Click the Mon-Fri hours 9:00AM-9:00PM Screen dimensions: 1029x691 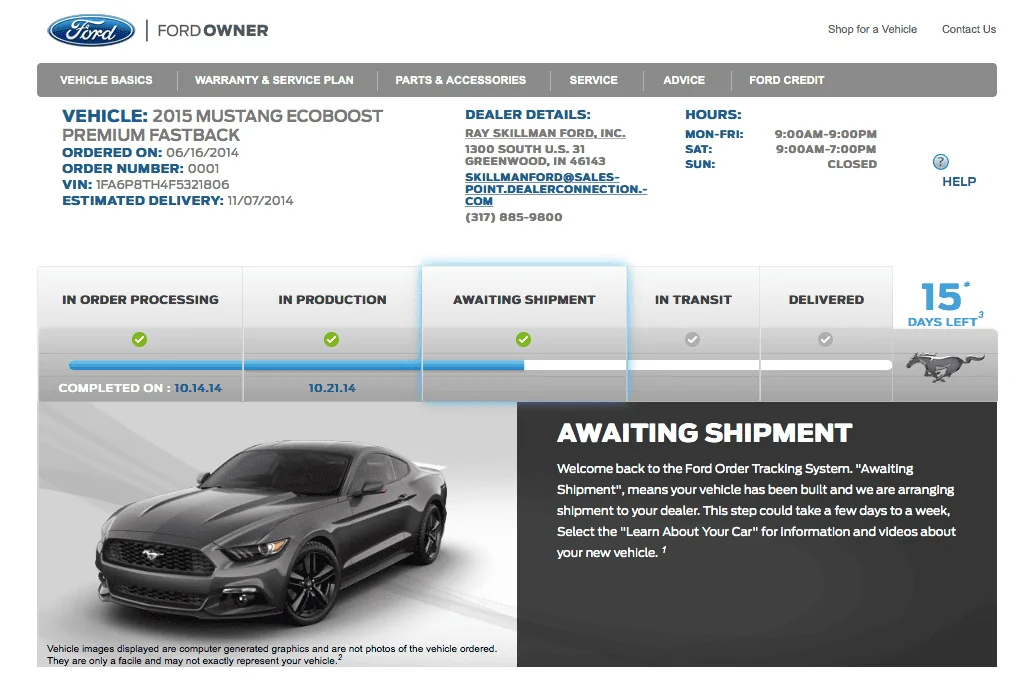826,134
